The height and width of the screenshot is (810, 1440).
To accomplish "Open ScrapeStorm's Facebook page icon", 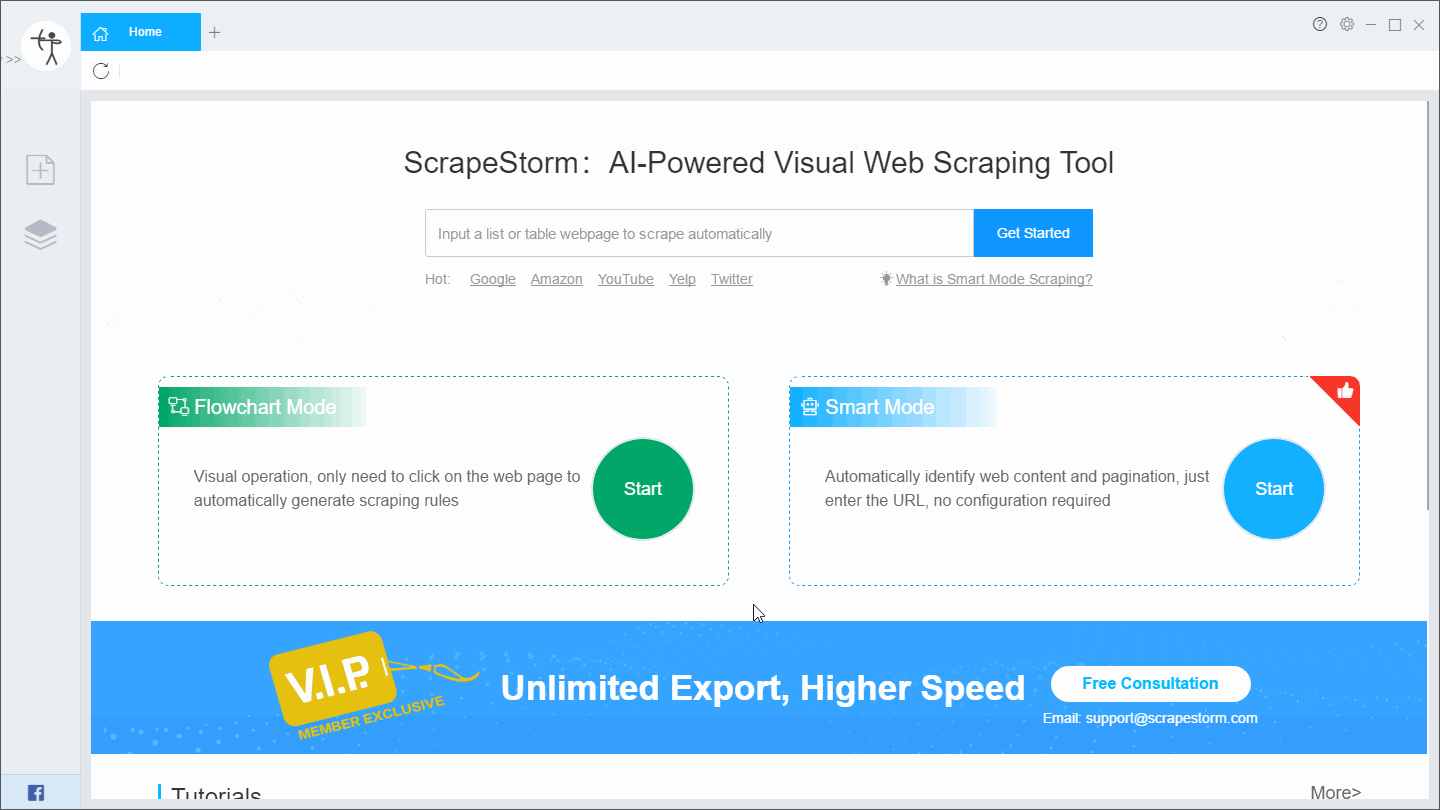I will (x=35, y=792).
